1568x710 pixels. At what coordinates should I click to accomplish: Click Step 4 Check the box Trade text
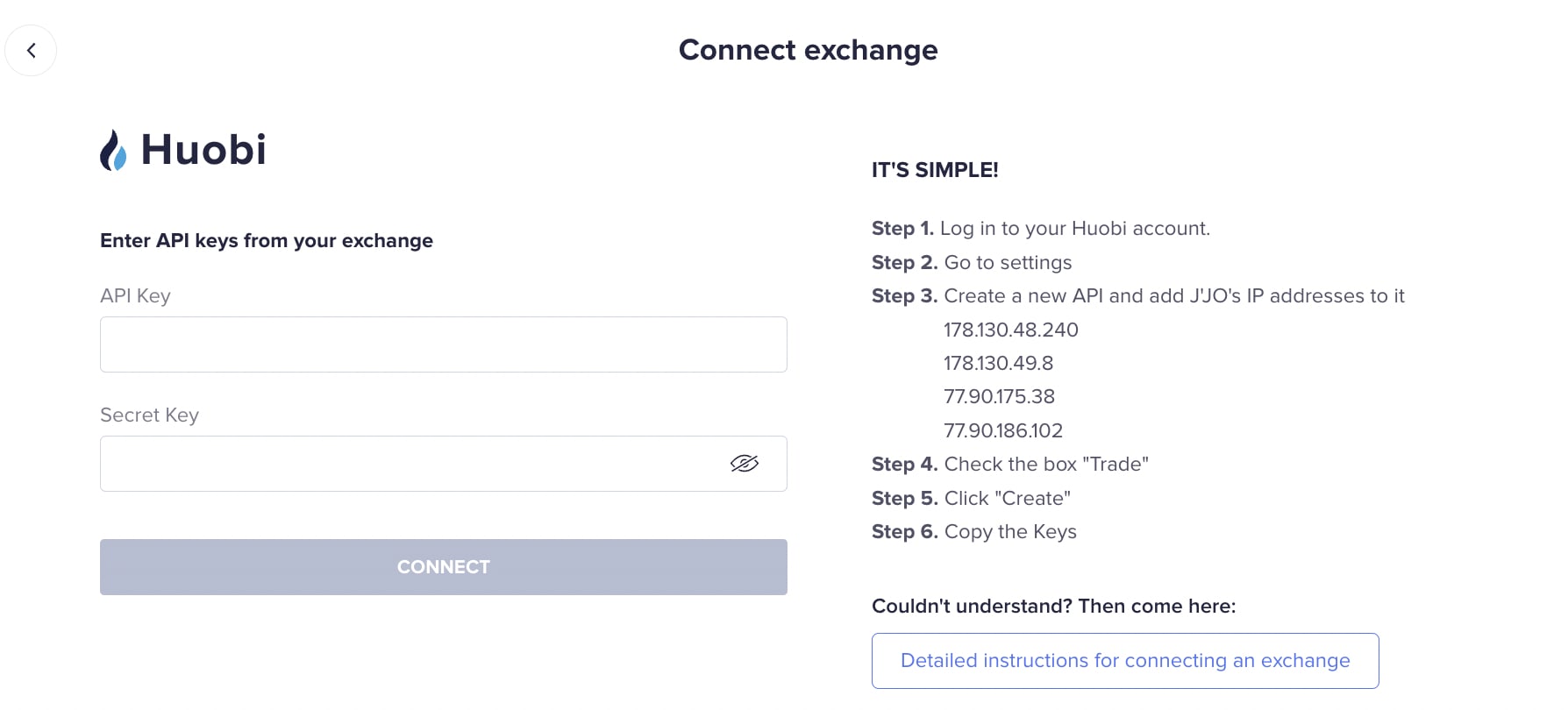pos(1010,464)
